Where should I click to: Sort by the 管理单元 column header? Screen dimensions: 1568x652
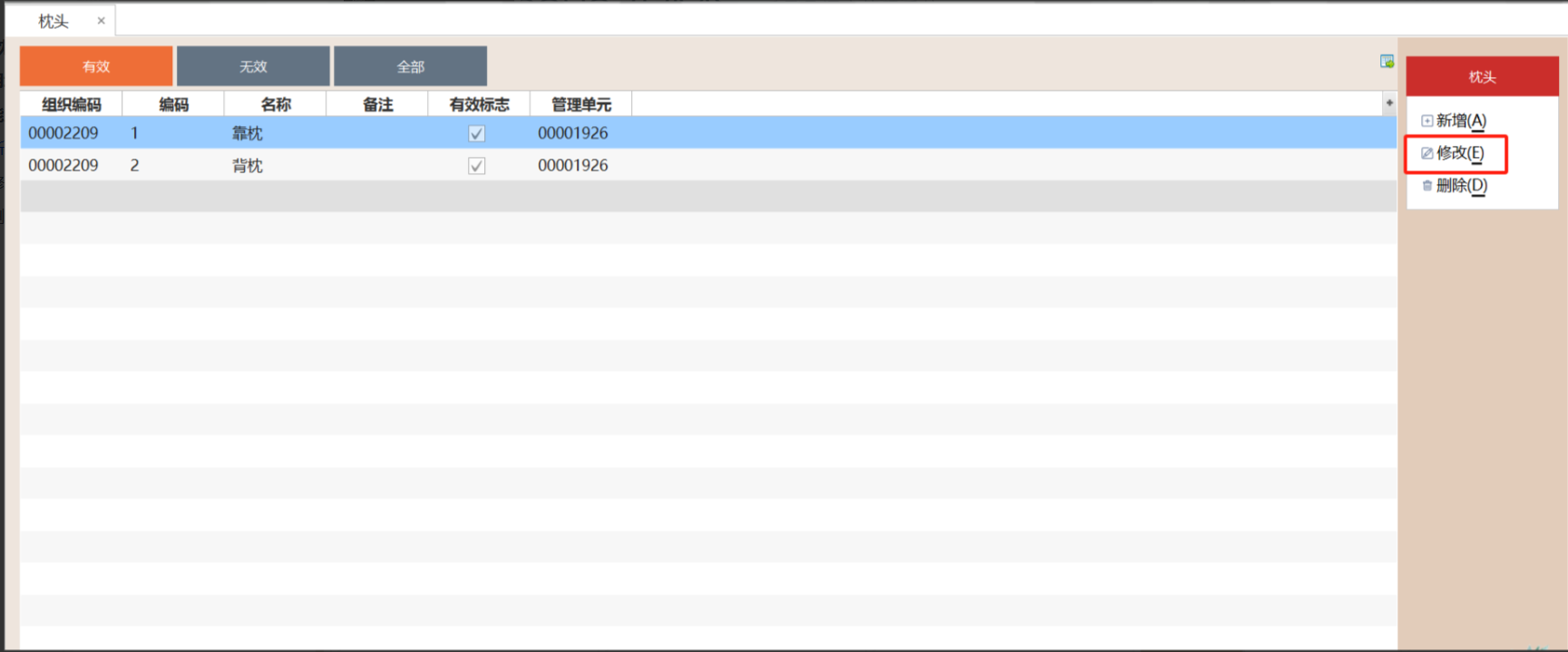pos(581,104)
